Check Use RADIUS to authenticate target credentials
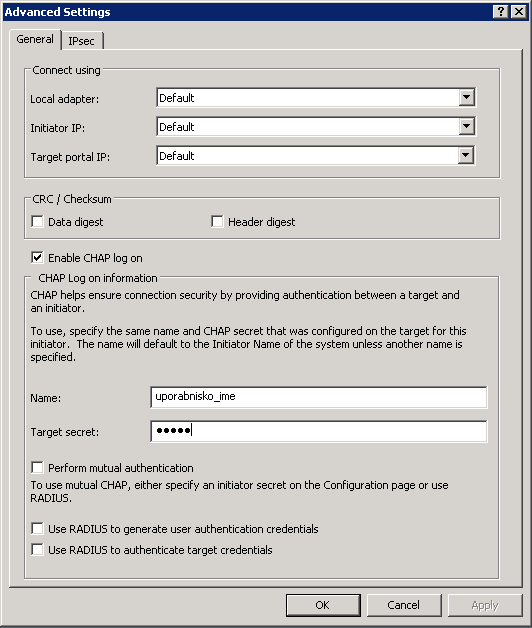Image resolution: width=532 pixels, height=628 pixels. pyautogui.click(x=37, y=550)
